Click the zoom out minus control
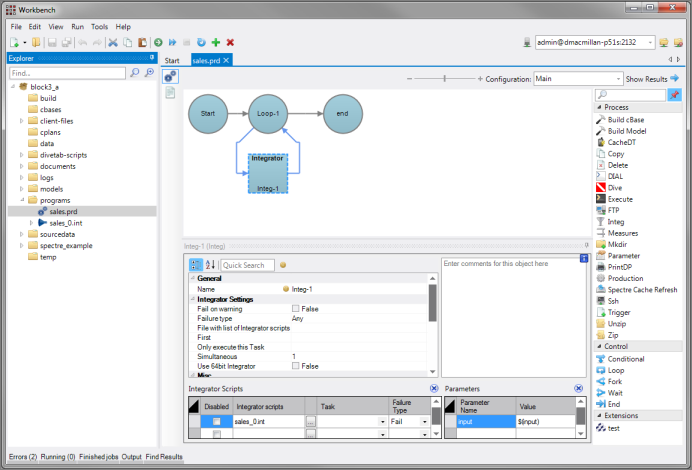The height and width of the screenshot is (470, 692). [409, 79]
